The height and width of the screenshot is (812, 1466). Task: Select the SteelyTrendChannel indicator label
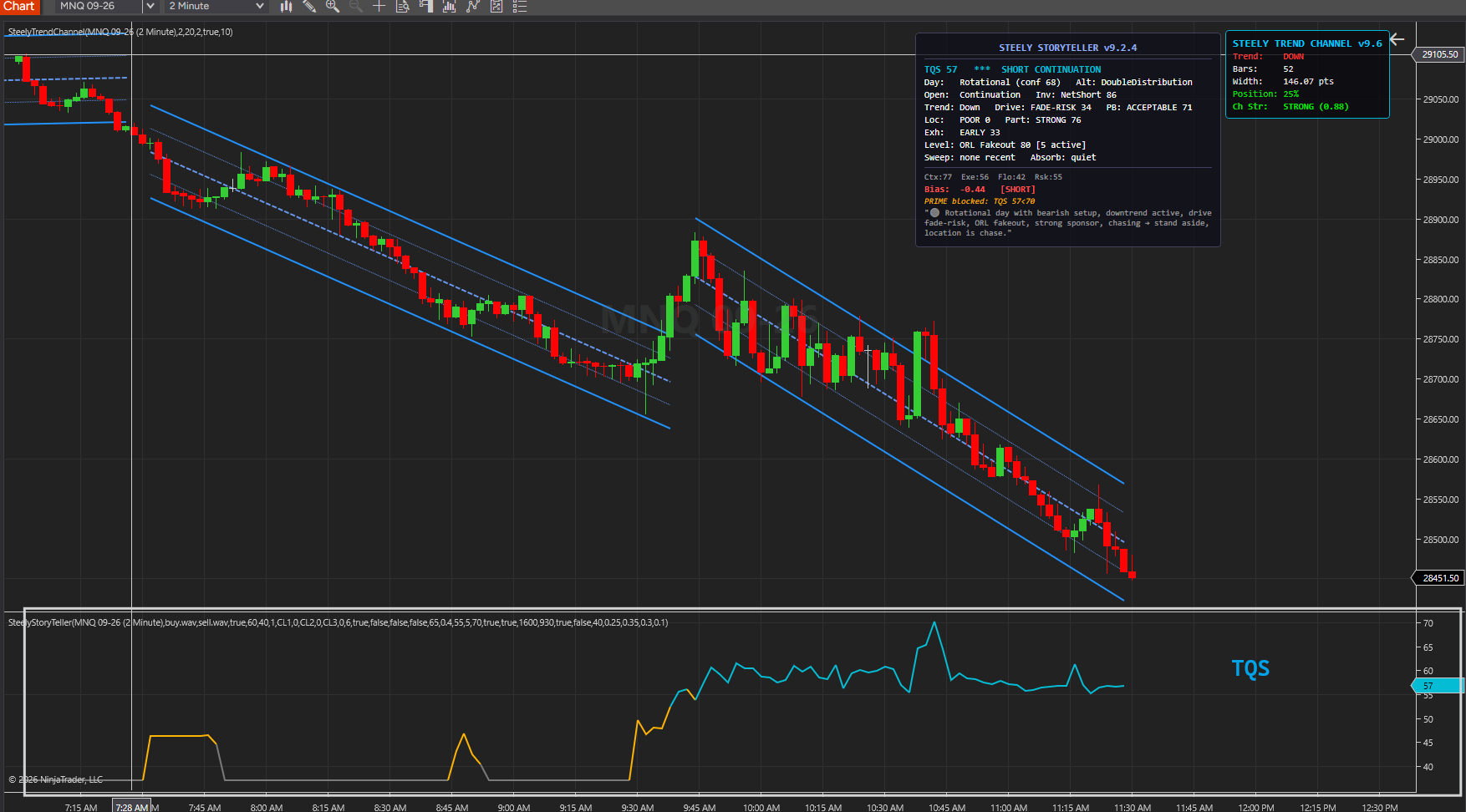[x=120, y=32]
